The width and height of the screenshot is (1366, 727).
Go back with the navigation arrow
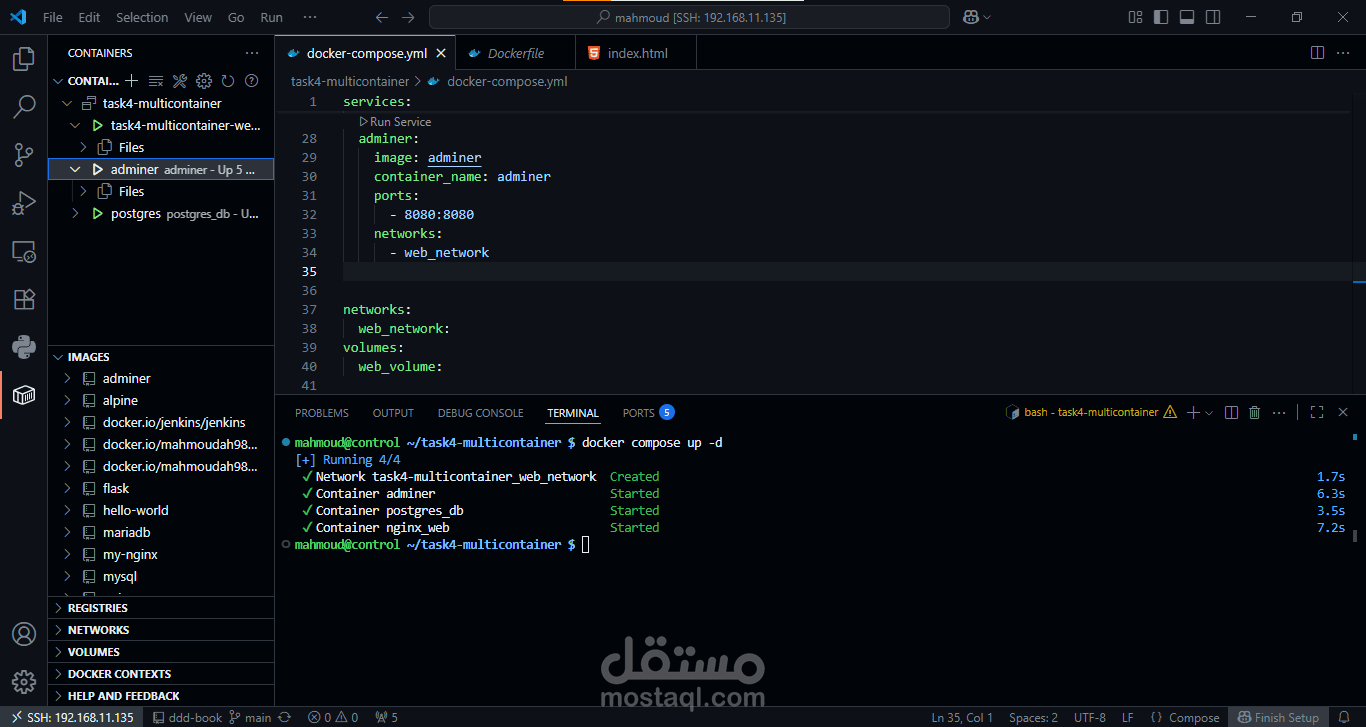tap(382, 17)
